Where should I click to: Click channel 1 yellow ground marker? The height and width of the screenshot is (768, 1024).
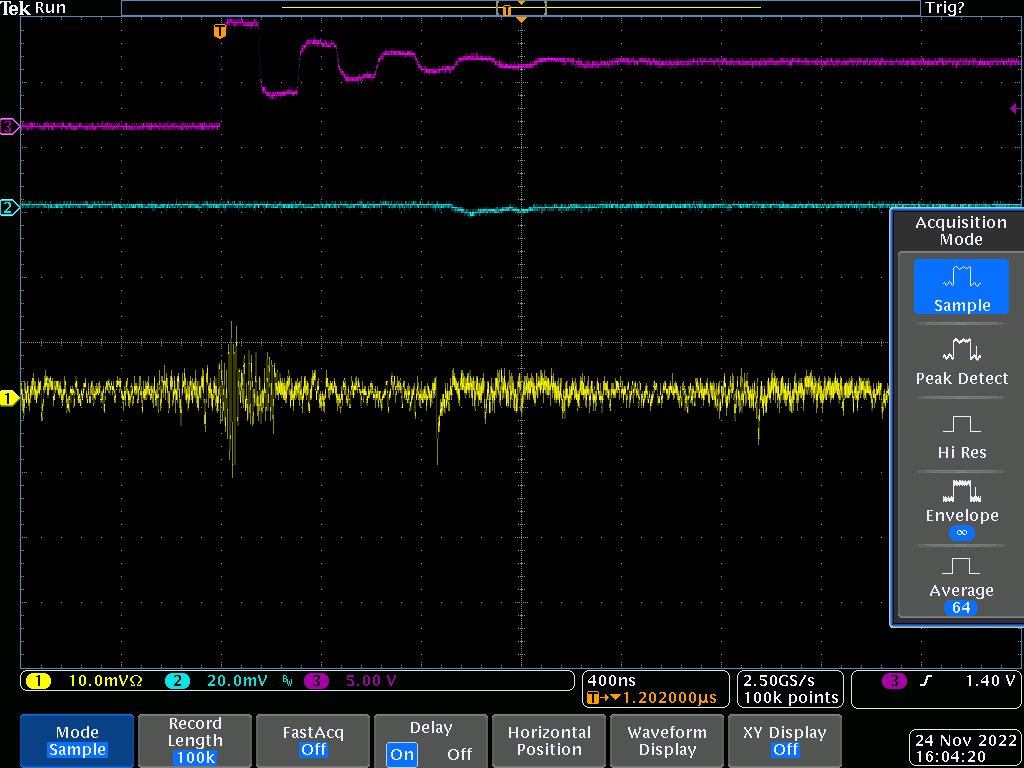9,399
